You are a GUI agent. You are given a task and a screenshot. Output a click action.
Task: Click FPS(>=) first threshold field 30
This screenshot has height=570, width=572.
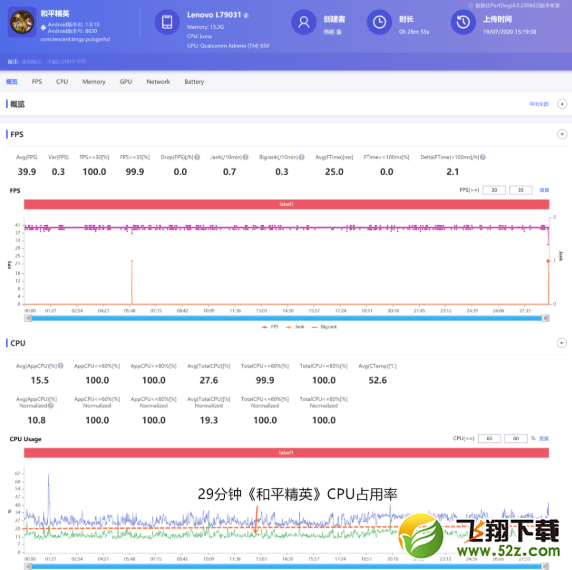[x=494, y=190]
